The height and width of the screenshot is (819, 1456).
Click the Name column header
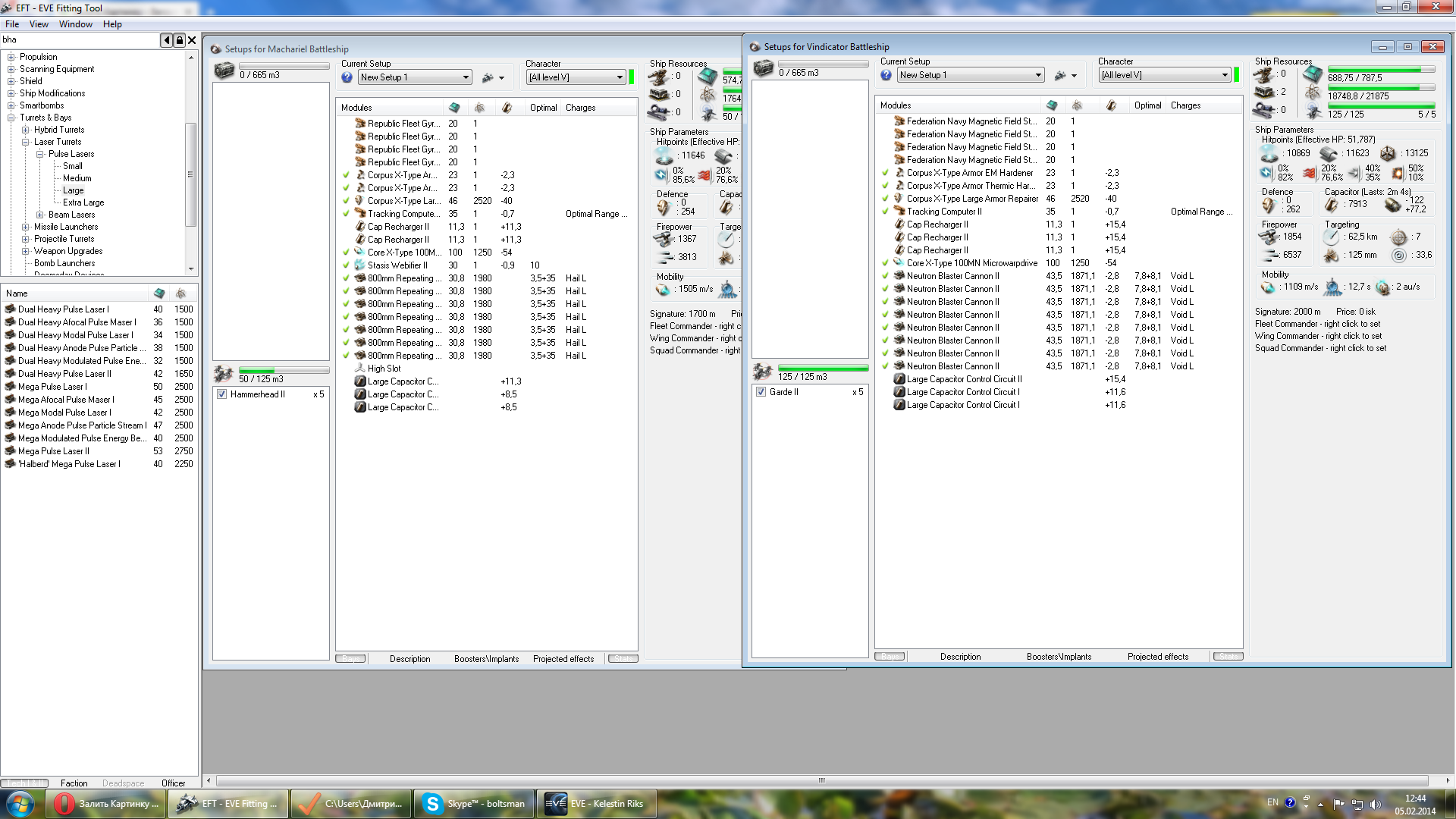click(74, 293)
